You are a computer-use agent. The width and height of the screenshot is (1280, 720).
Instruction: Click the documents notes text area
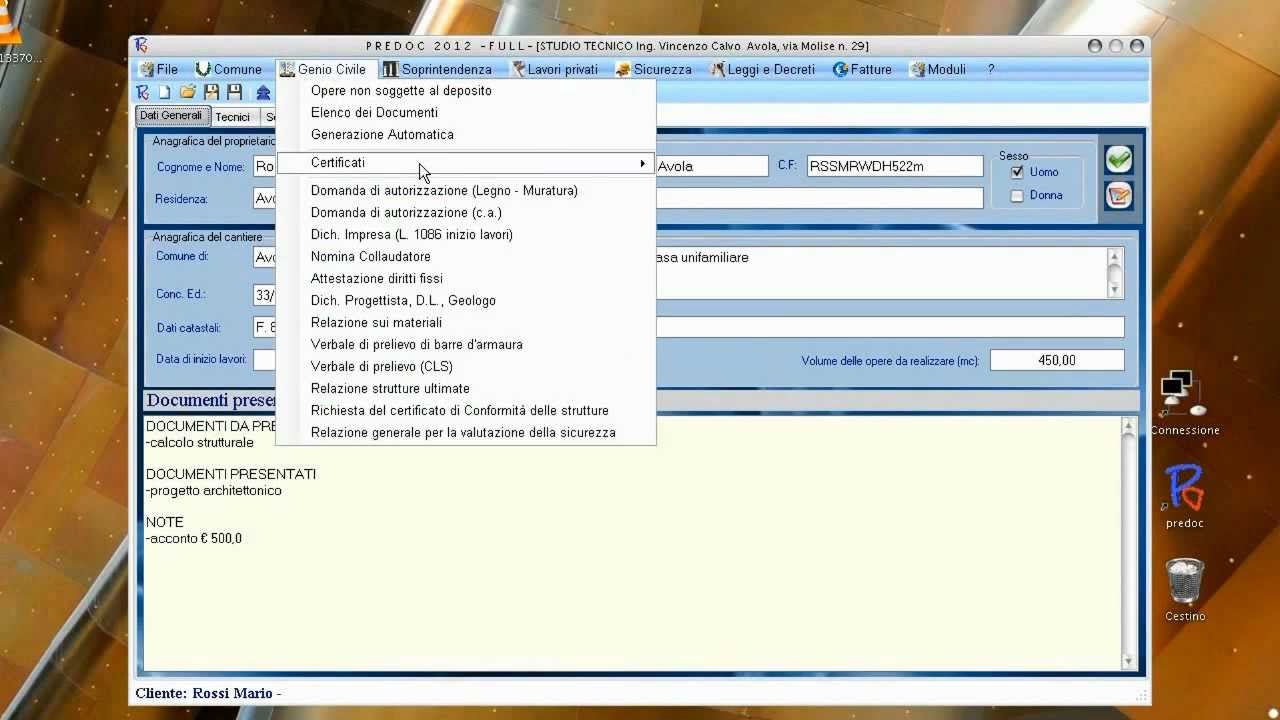tap(632, 544)
